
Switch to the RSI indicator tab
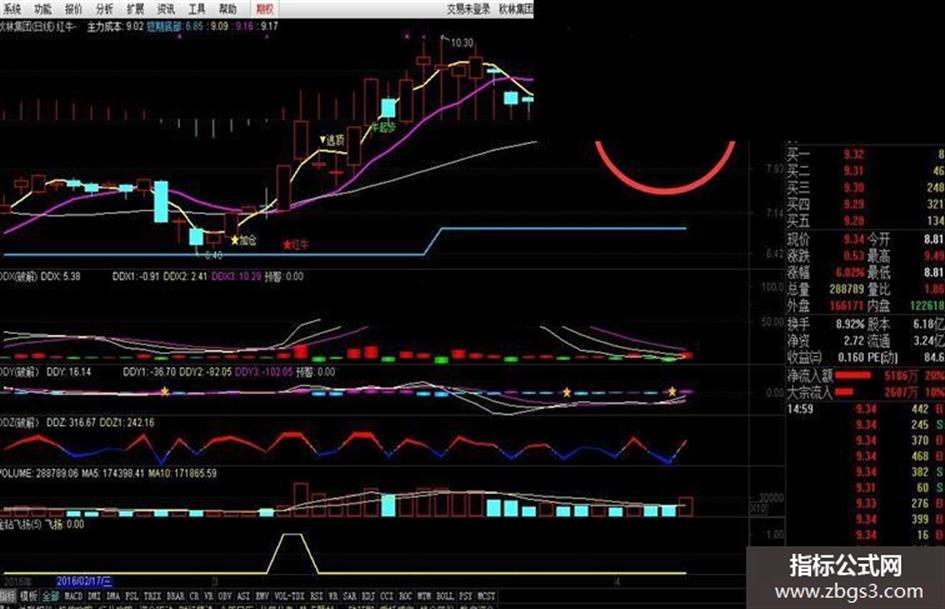316,596
